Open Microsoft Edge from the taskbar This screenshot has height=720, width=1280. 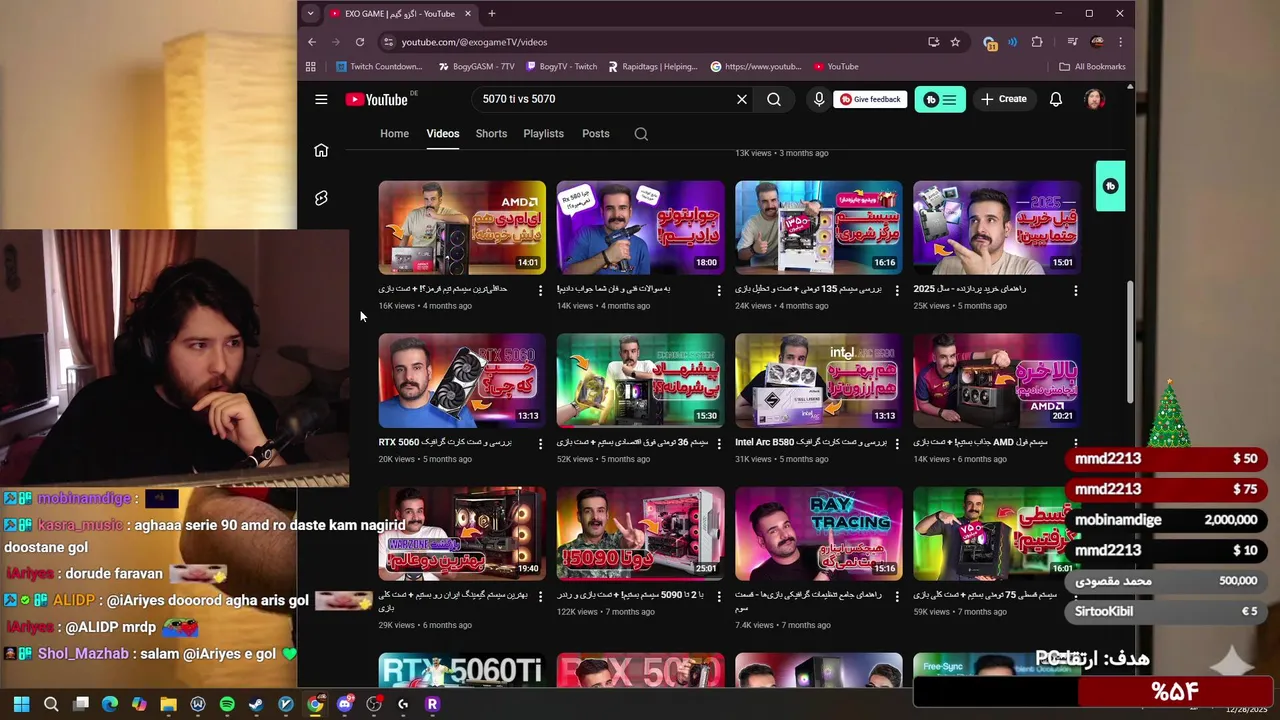[x=110, y=704]
